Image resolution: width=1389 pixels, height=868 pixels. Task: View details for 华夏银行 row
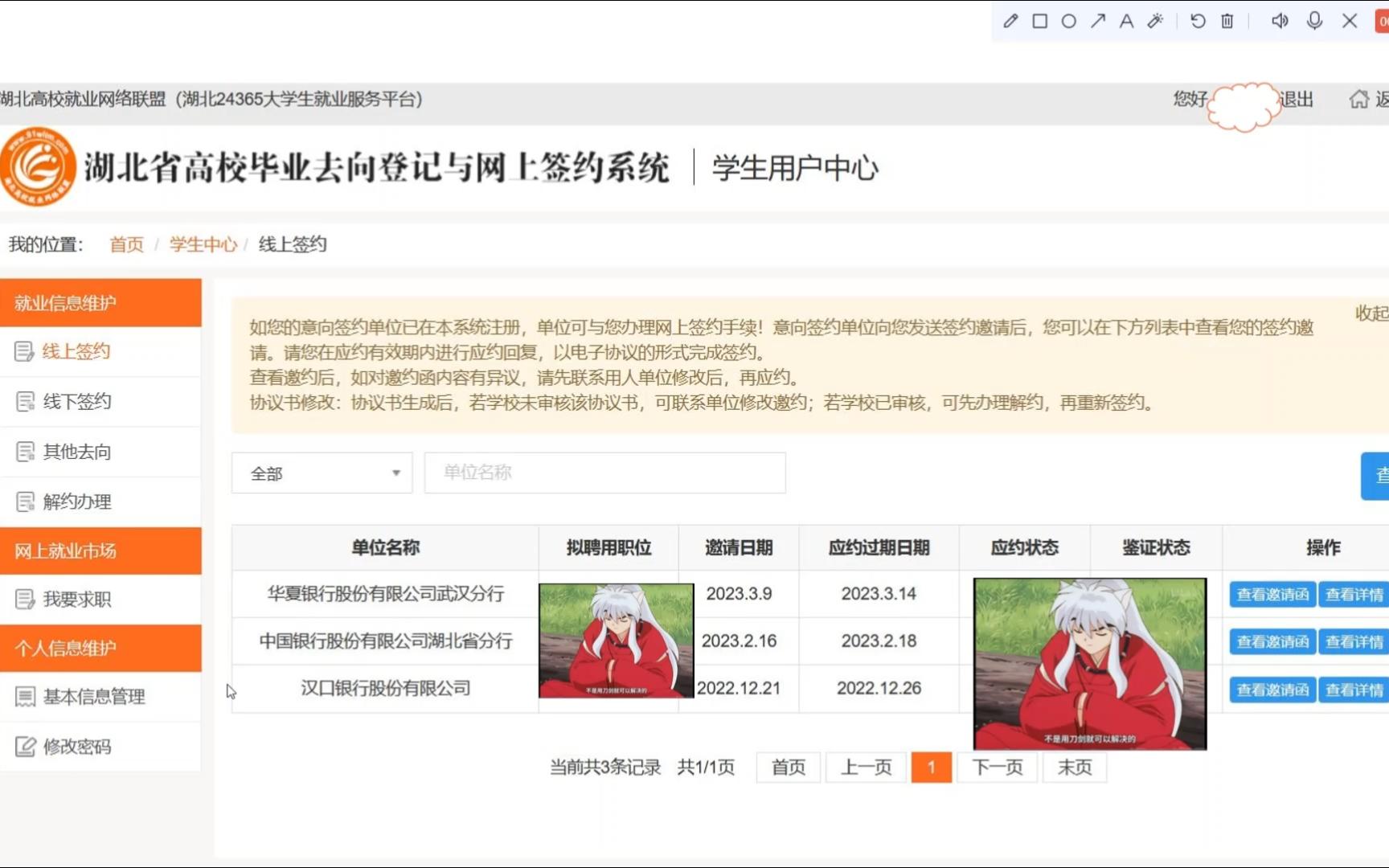click(1354, 595)
